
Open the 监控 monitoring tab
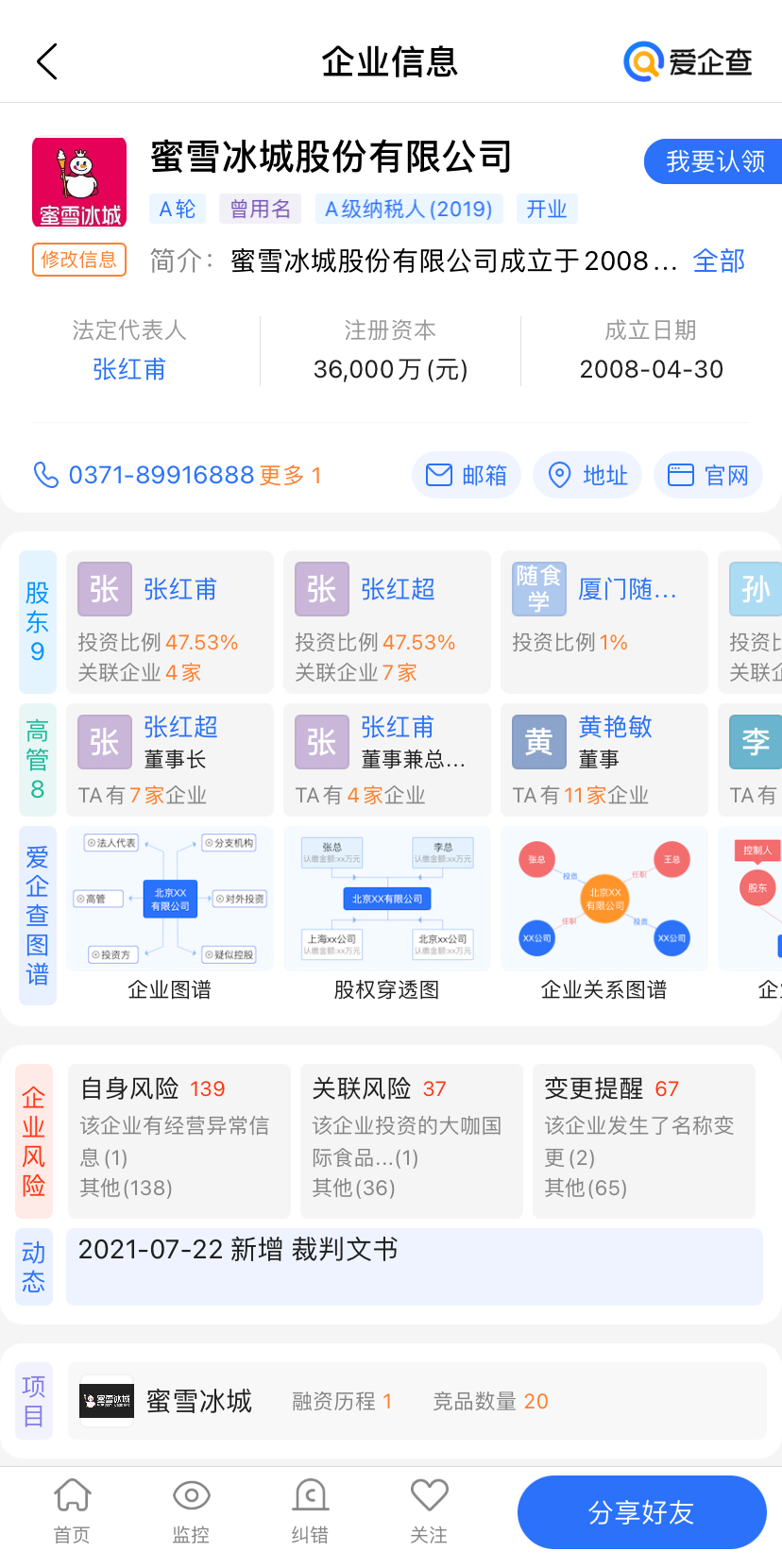coord(191,1510)
